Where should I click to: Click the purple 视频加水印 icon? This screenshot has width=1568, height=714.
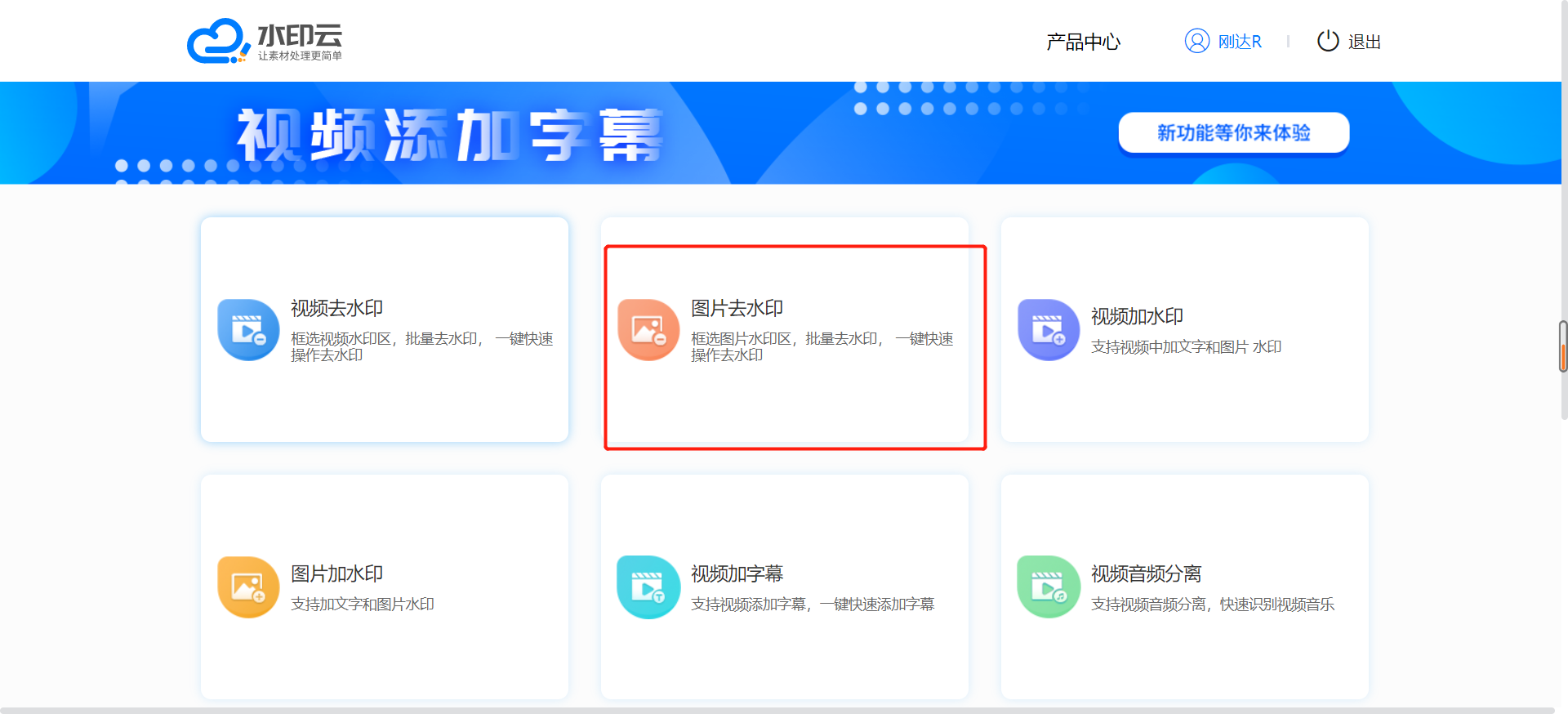click(1049, 330)
